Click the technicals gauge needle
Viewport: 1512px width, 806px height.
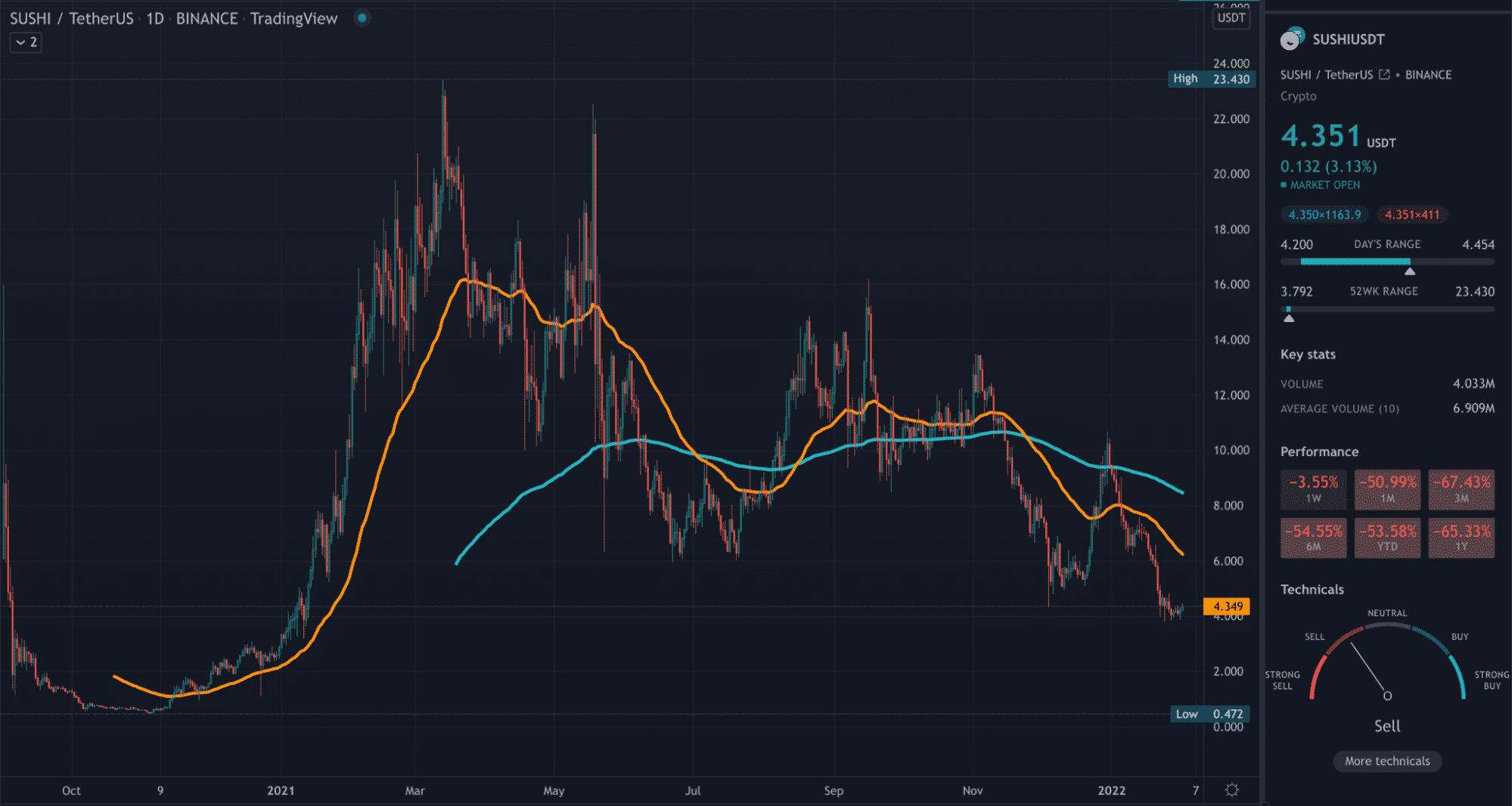[x=1370, y=669]
